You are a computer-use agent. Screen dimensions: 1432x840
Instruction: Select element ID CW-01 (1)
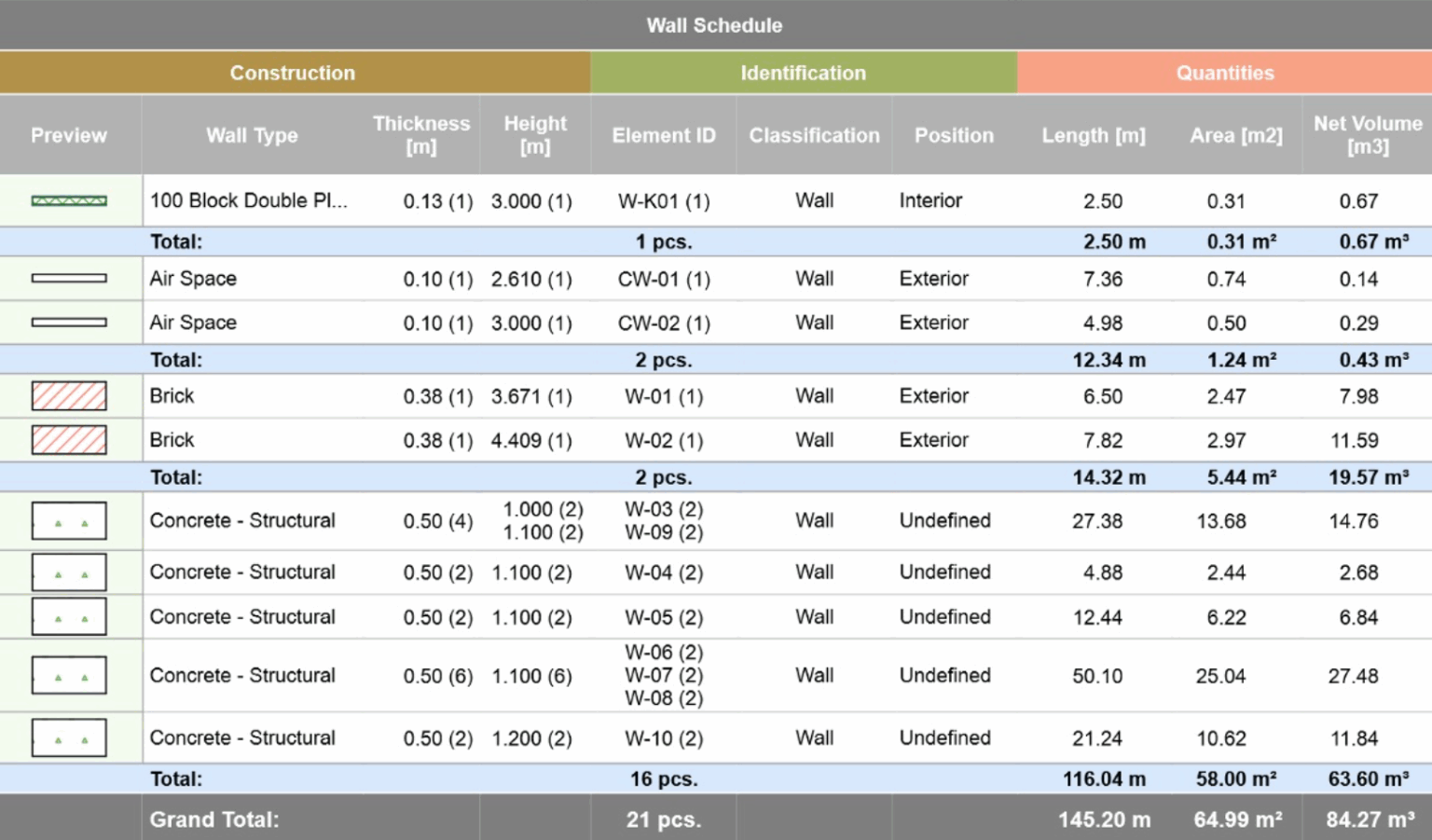coord(664,279)
